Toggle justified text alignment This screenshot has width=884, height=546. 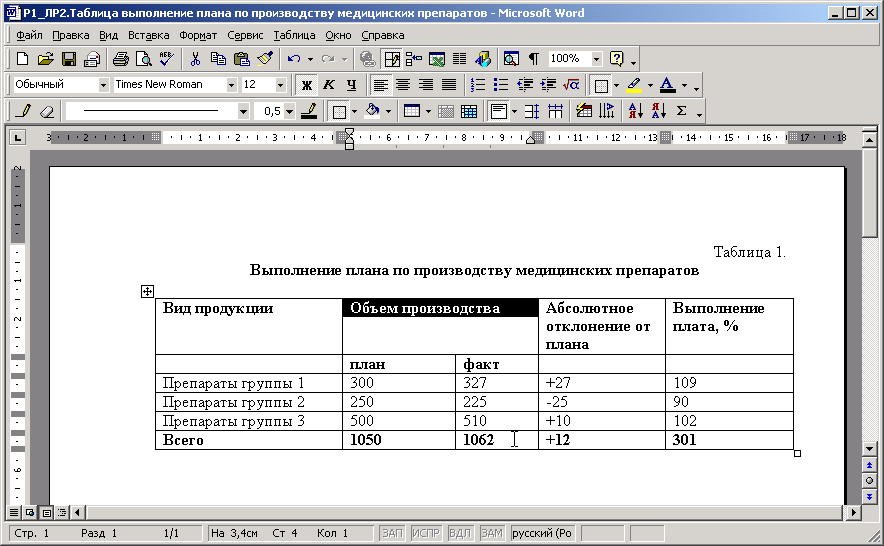(449, 85)
